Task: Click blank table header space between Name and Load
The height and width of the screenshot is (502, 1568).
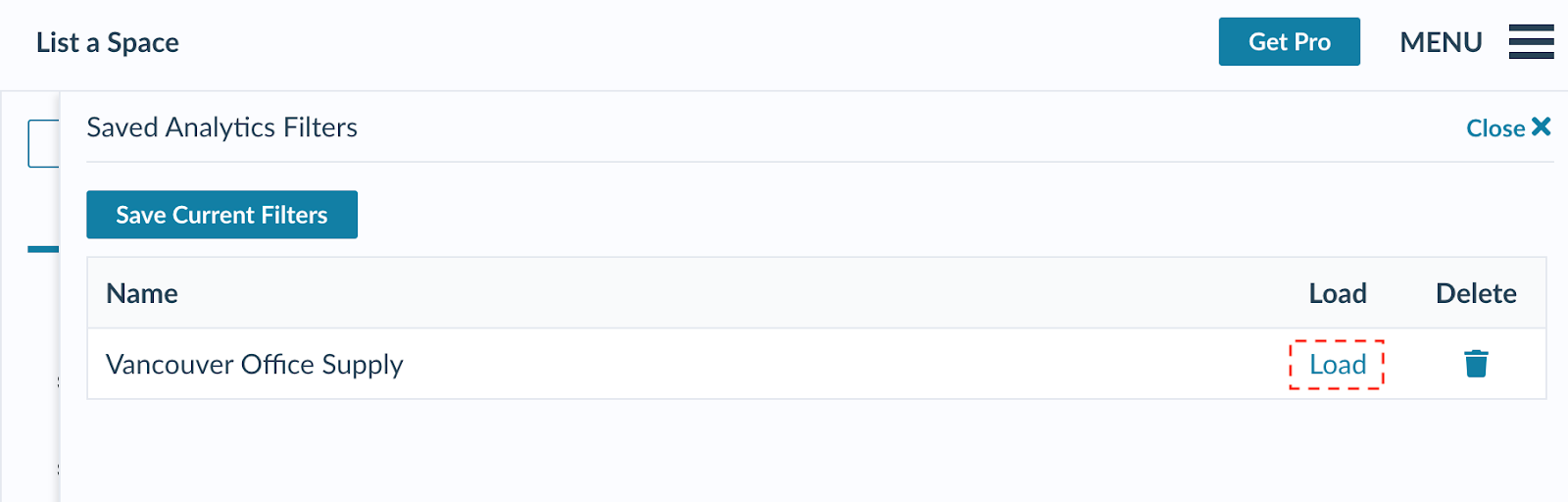Action: 735,293
